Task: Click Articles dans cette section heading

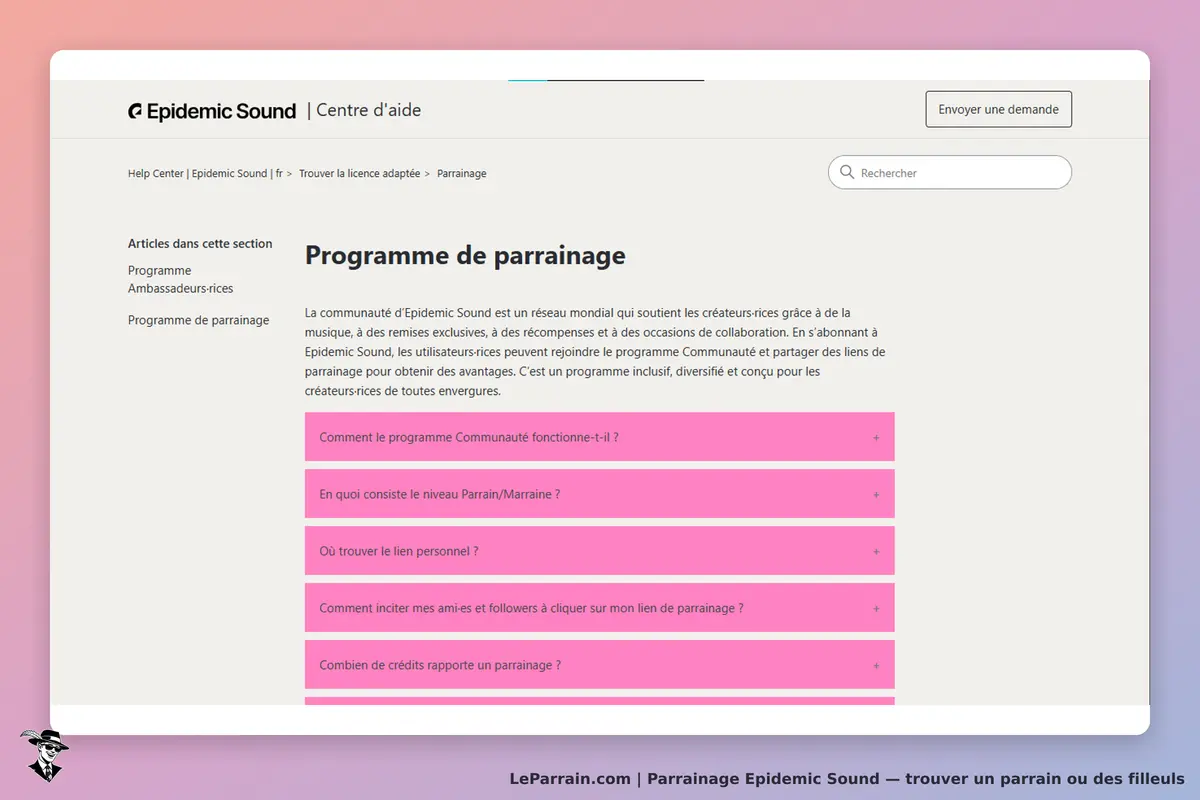Action: 200,243
